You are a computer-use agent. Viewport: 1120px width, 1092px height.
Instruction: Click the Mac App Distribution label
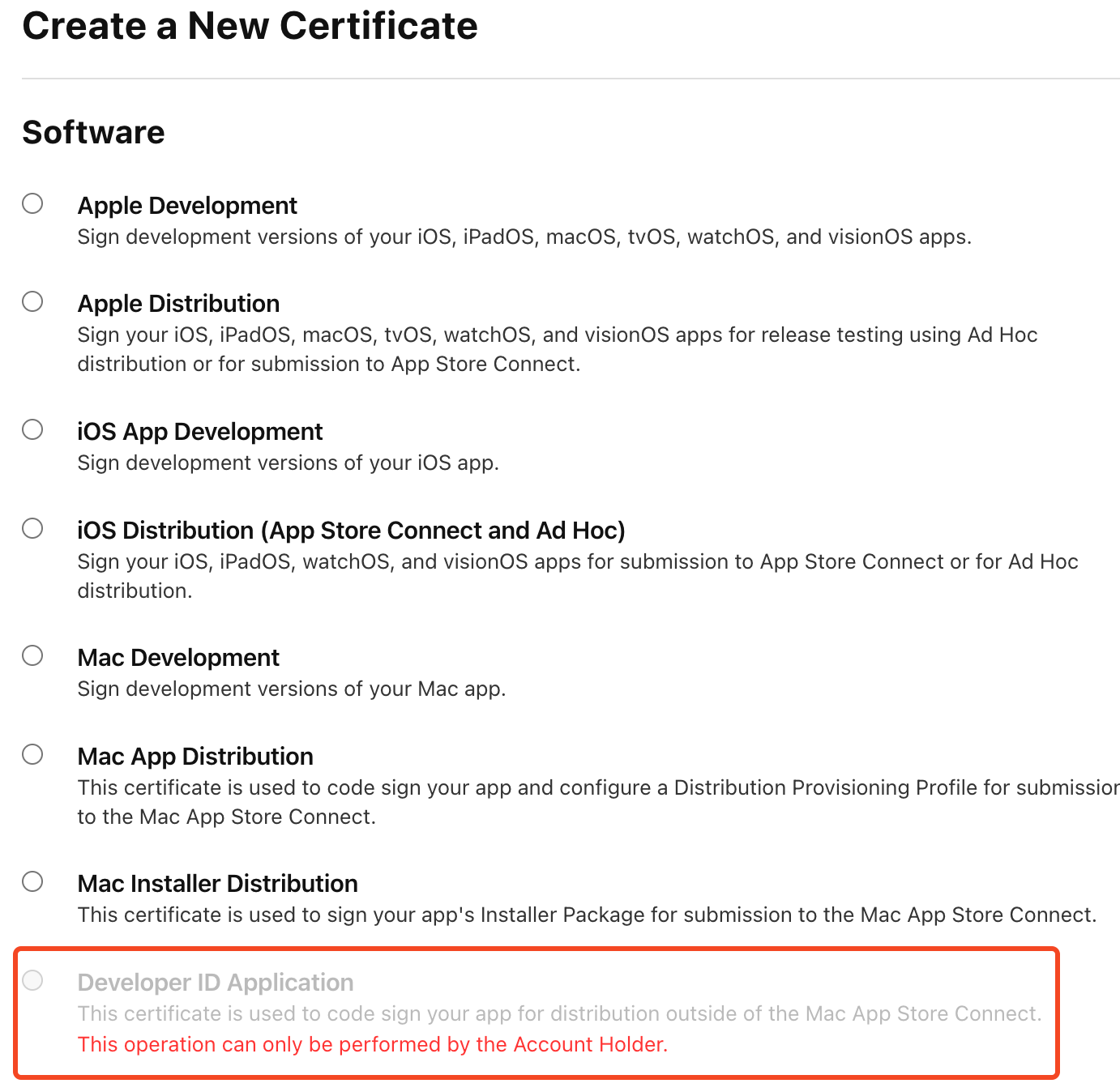(195, 757)
